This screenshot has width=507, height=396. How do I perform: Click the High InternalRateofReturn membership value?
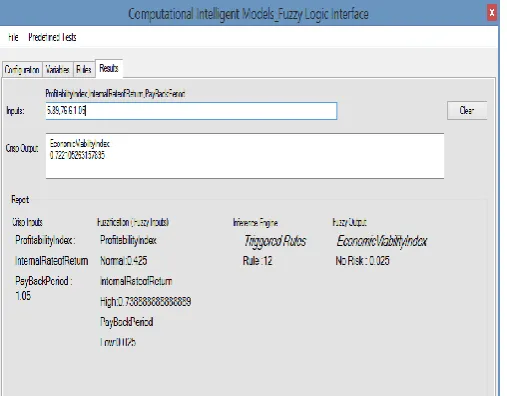pos(146,302)
